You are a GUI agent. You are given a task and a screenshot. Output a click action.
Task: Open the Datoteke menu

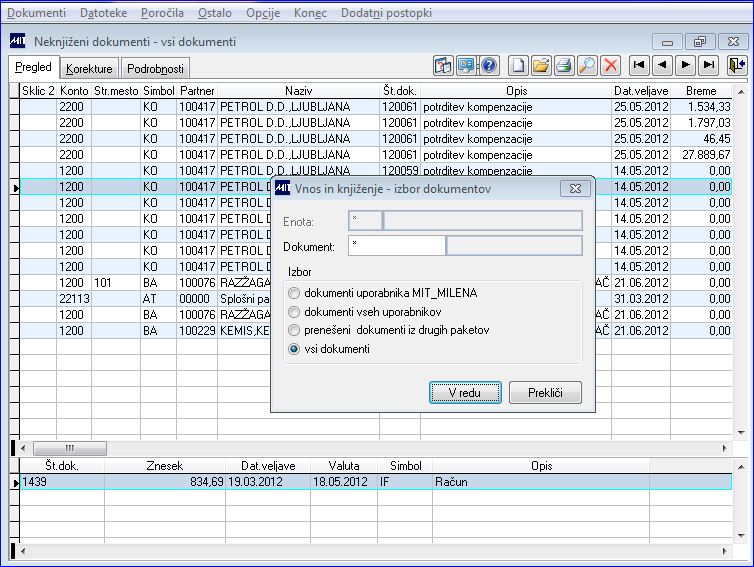pos(103,13)
